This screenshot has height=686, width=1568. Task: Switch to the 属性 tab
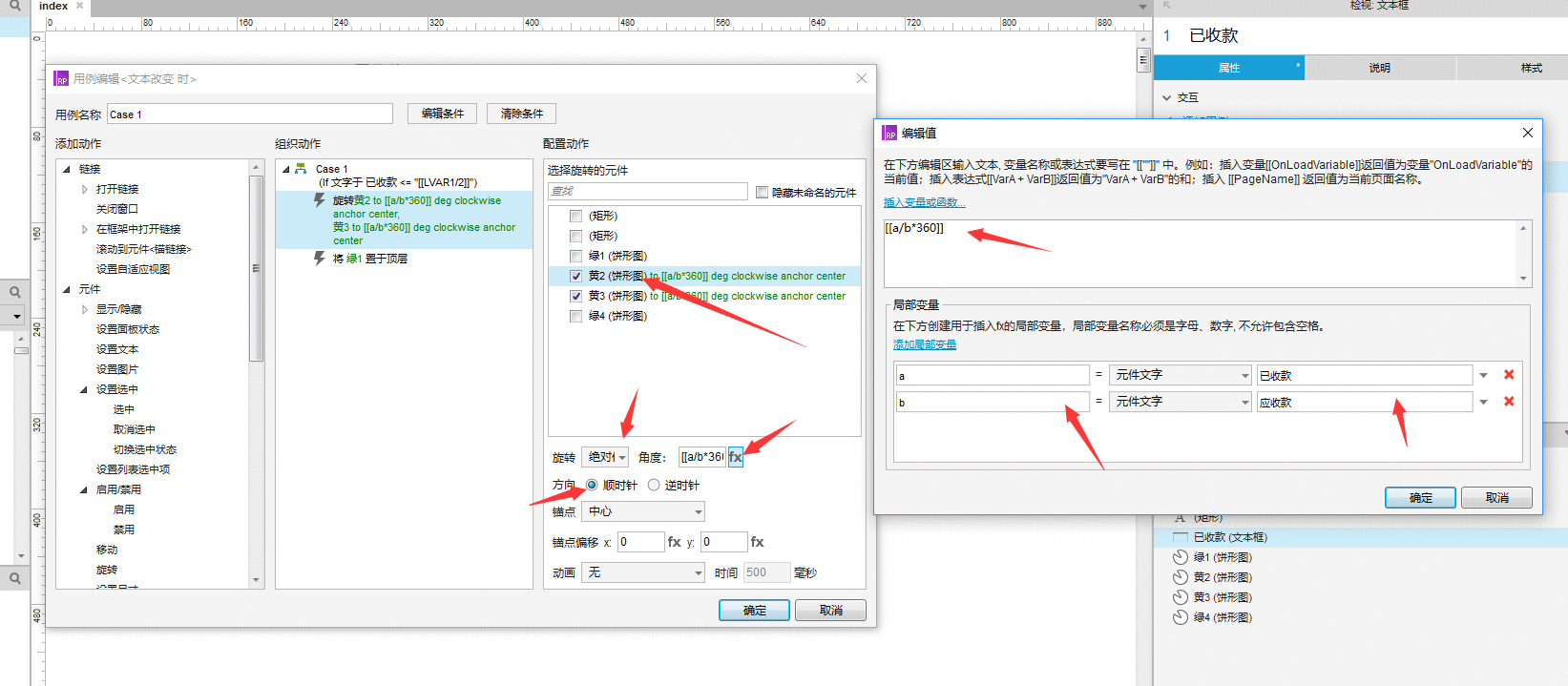1229,68
